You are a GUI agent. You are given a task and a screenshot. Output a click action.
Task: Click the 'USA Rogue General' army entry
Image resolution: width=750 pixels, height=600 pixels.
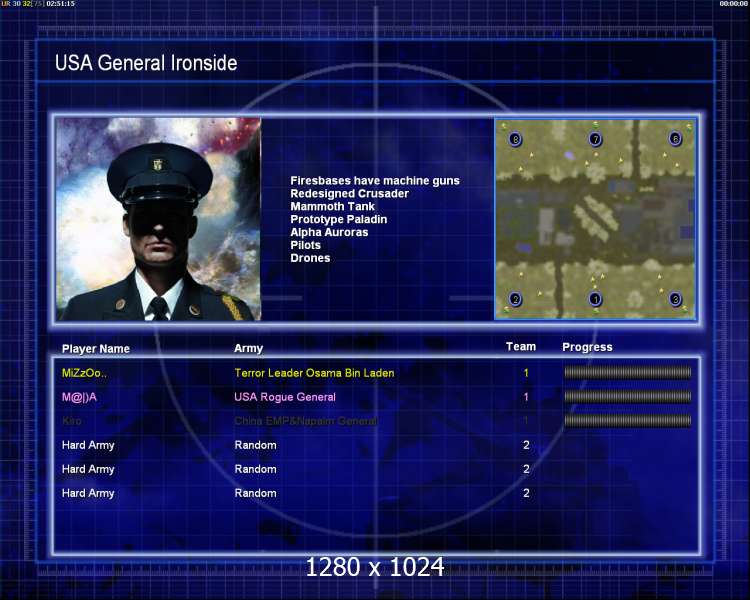tap(285, 397)
